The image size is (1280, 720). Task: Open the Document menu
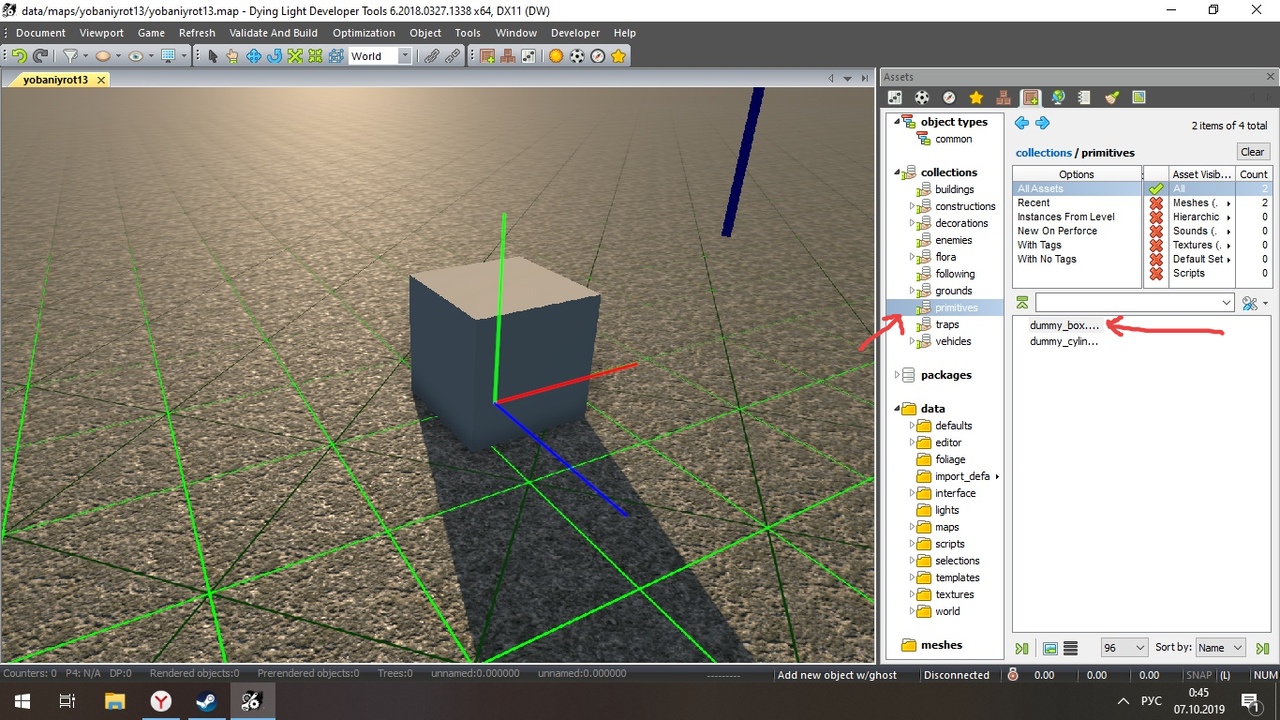click(x=41, y=33)
